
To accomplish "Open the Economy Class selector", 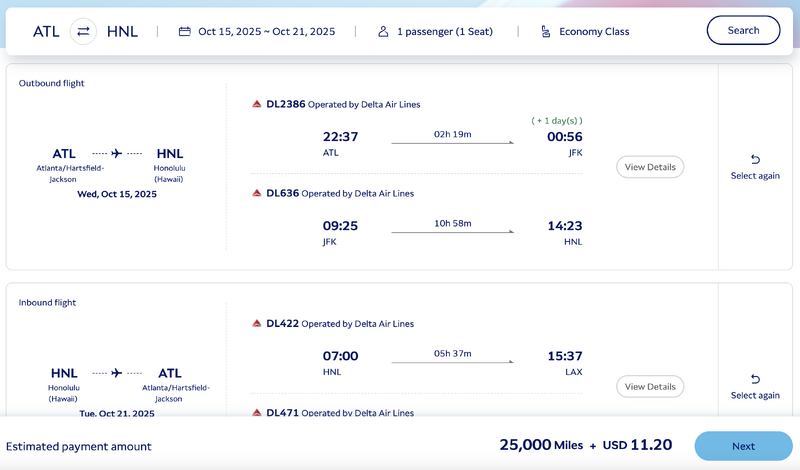I will point(594,31).
